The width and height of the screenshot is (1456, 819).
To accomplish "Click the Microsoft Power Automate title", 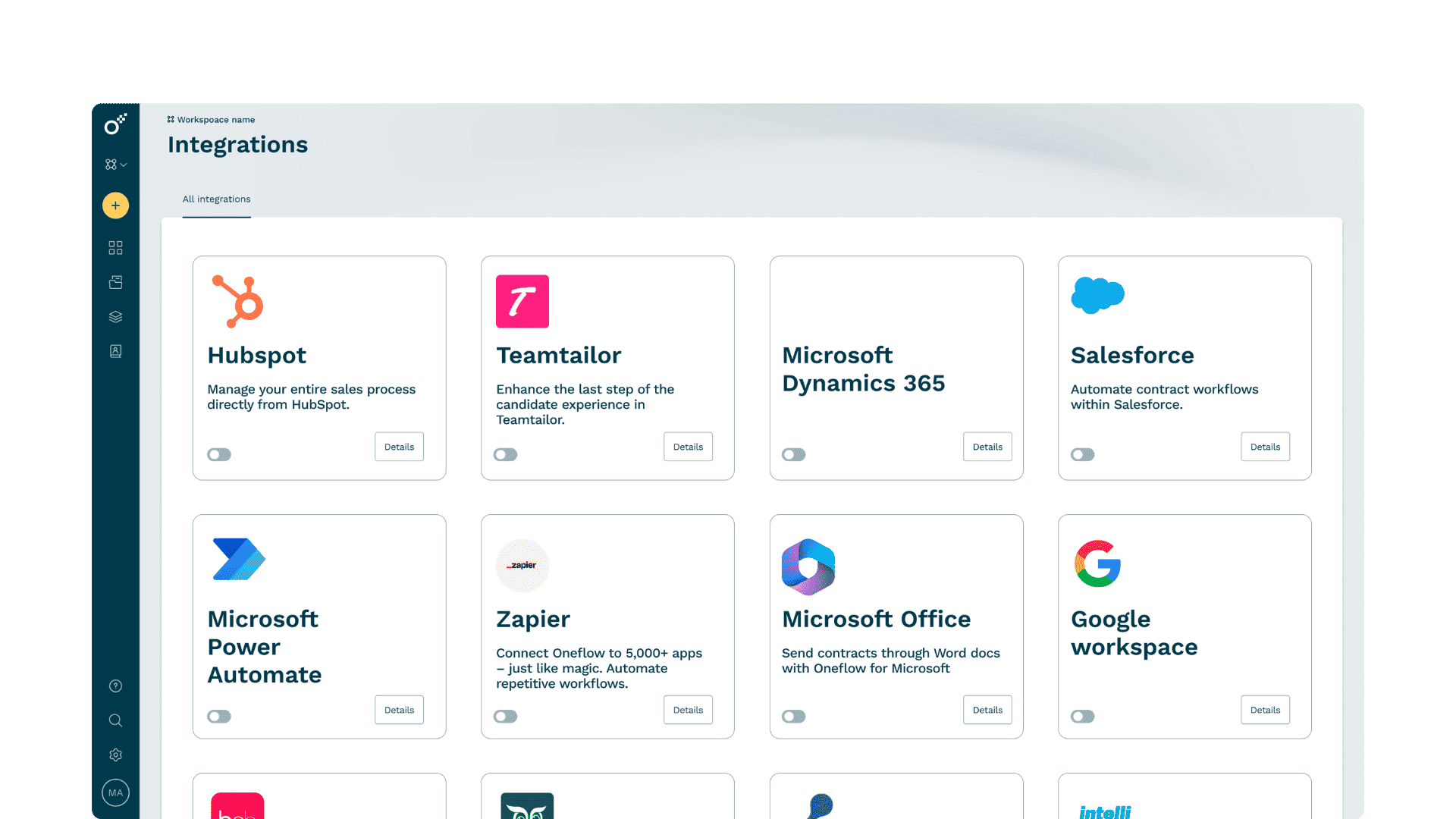I will click(x=265, y=647).
